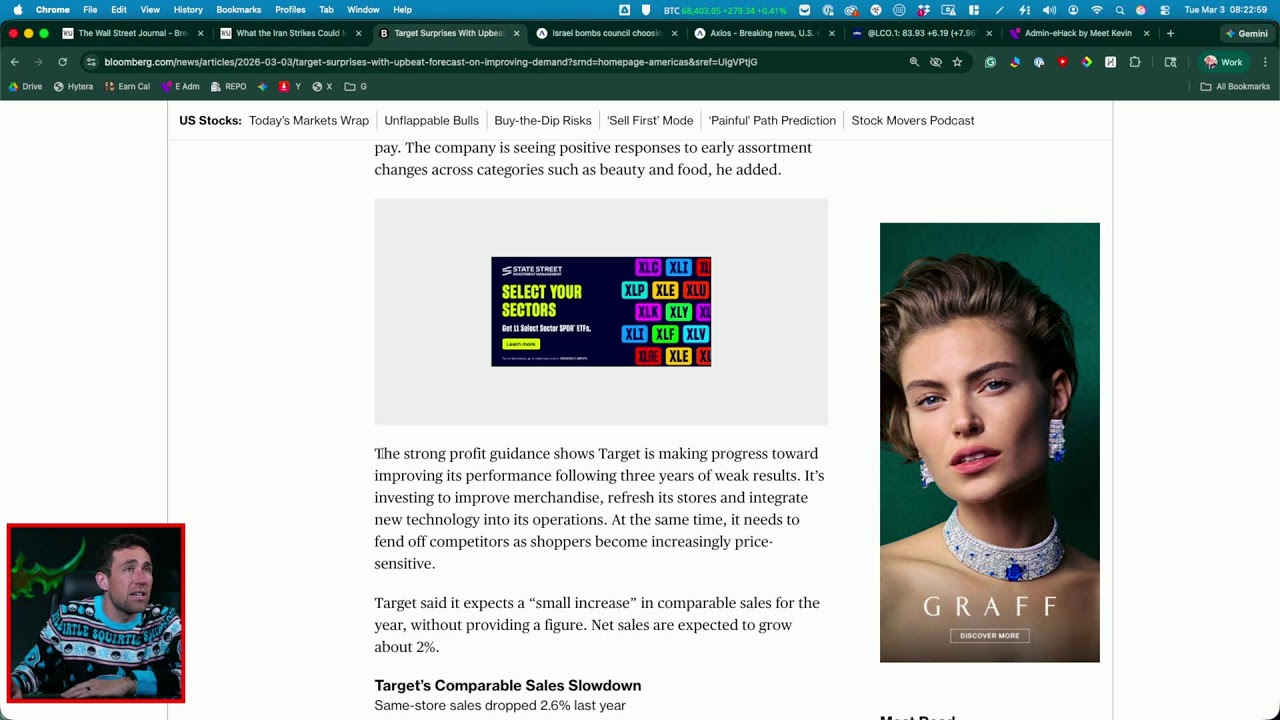Open the Unflappable Bulls link
Viewport: 1280px width, 720px height.
[x=432, y=121]
